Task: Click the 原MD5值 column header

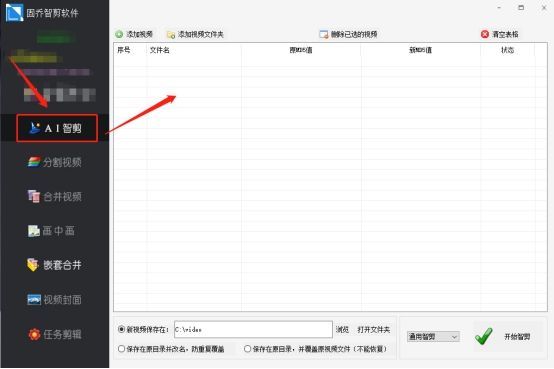Action: (x=301, y=50)
